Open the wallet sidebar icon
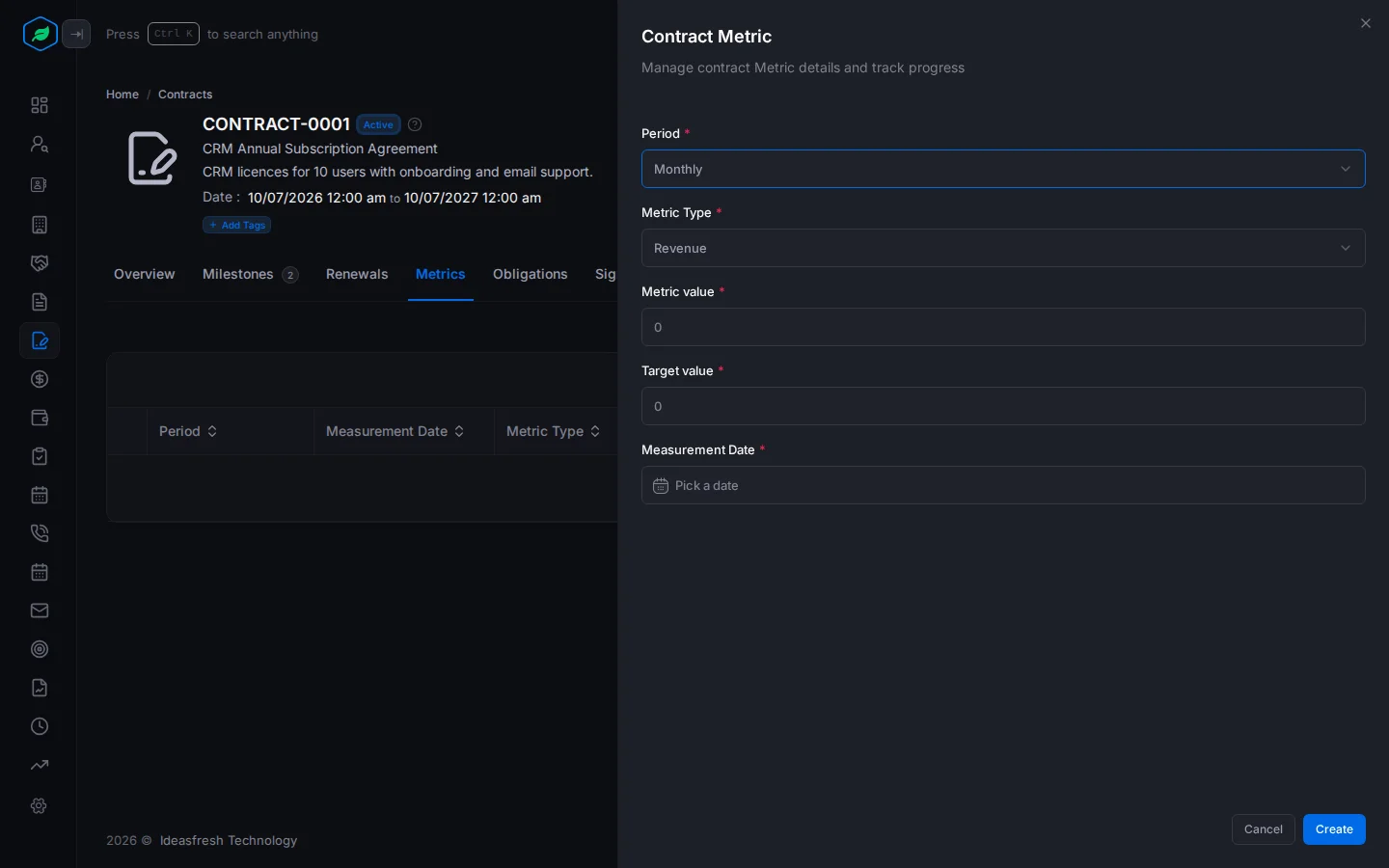 [x=40, y=418]
